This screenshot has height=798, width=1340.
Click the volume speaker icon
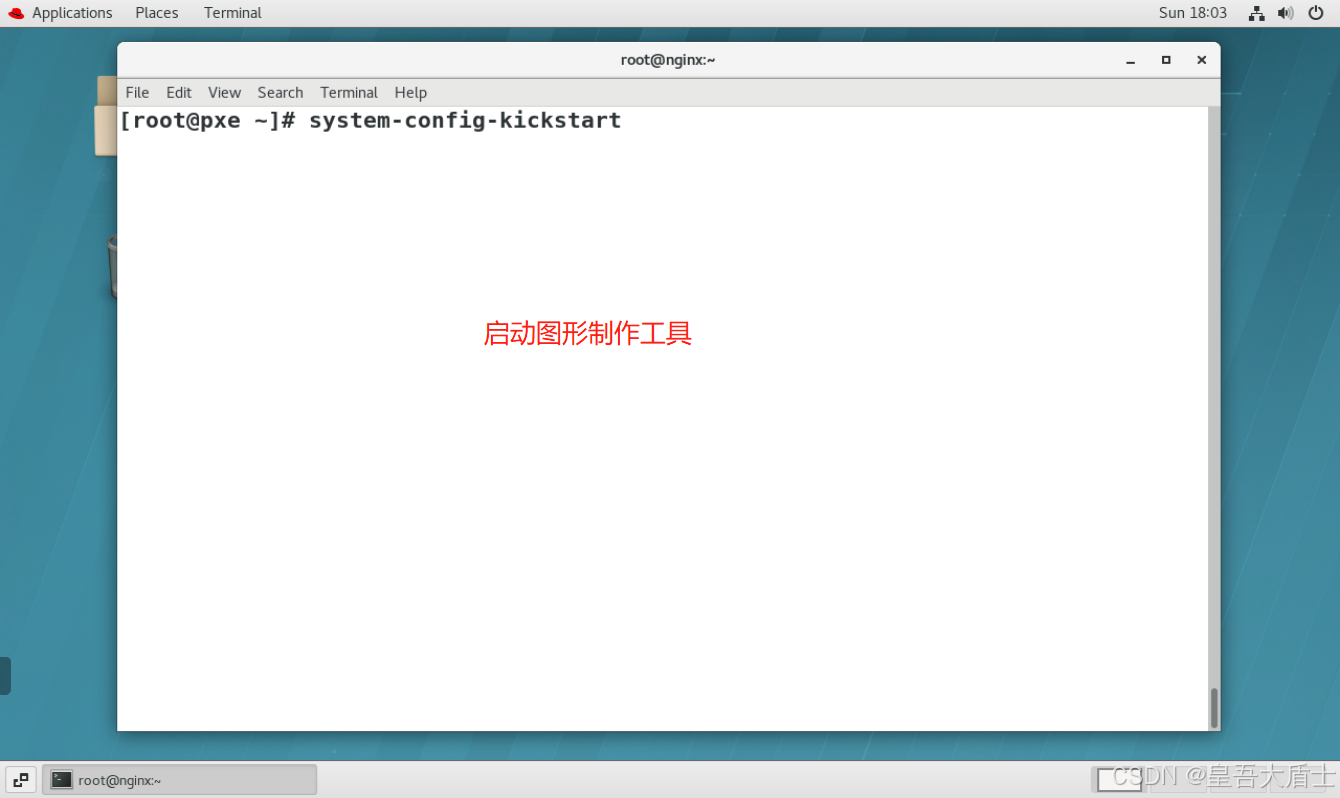pos(1286,13)
